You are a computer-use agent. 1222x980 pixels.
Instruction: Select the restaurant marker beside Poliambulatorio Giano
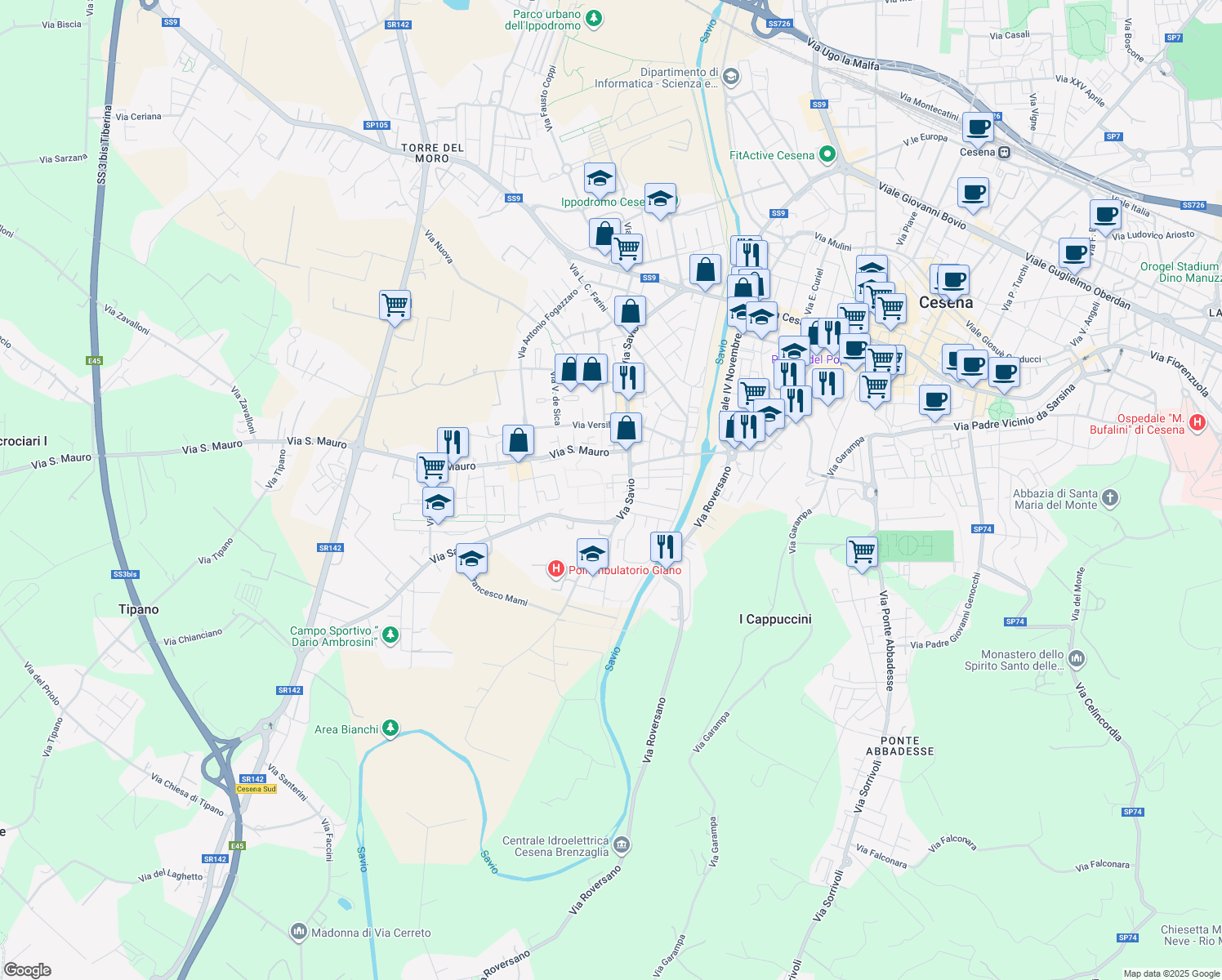click(666, 548)
